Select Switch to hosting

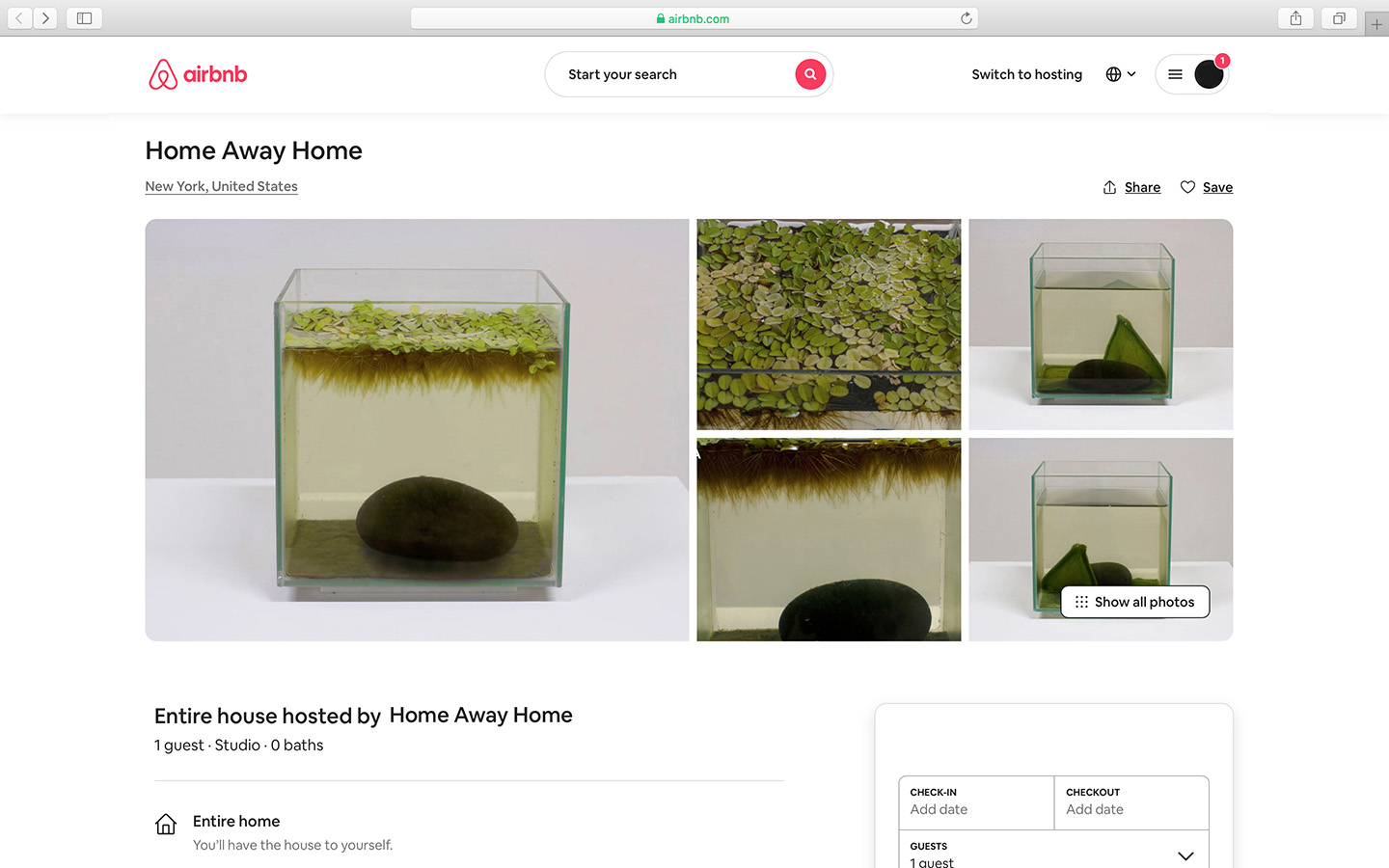tap(1026, 74)
